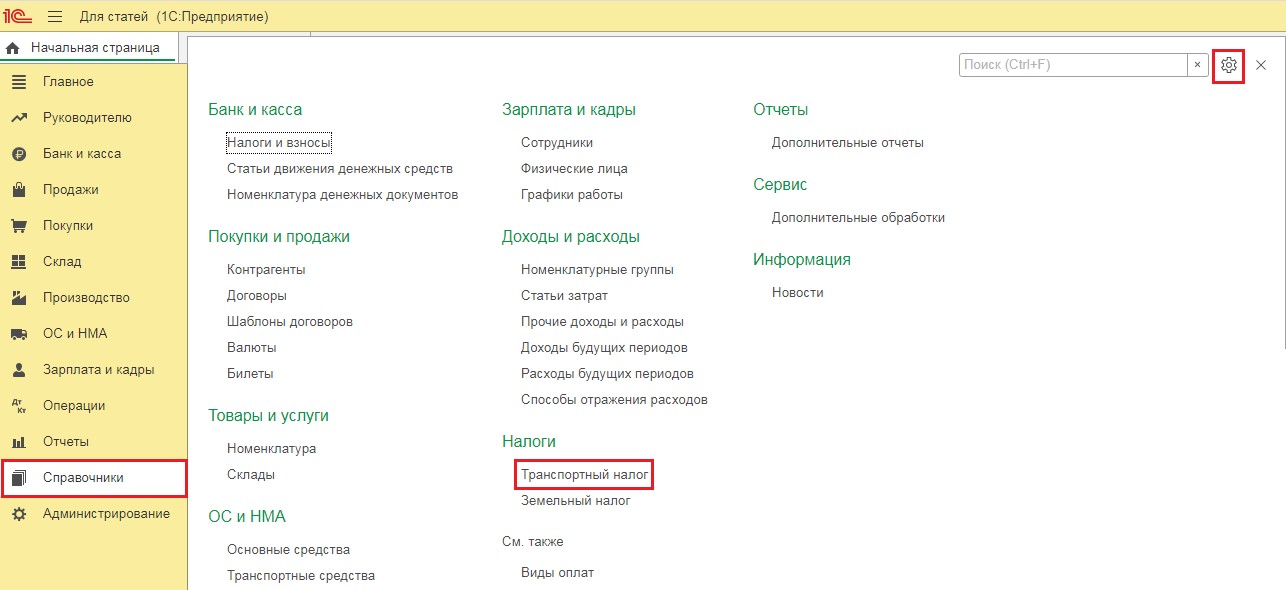This screenshot has width=1286, height=590.
Task: Open Земельный налог link
Action: click(576, 501)
